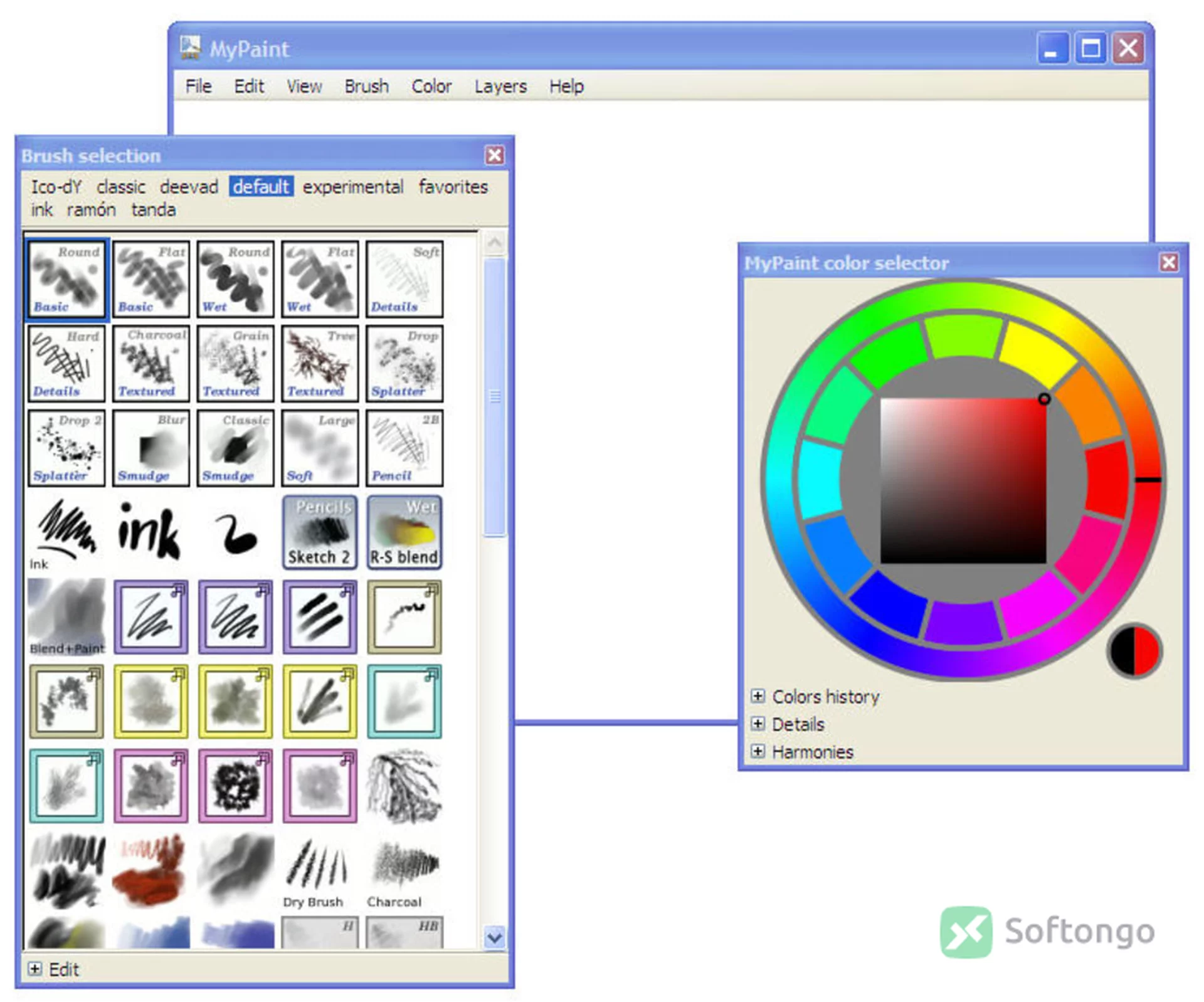Click inside the saturation-value color square
Image resolution: width=1204 pixels, height=1002 pixels.
(963, 481)
